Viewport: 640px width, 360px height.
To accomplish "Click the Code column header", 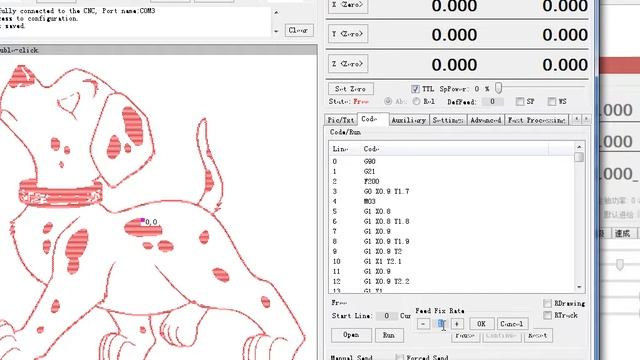I will [x=454, y=149].
